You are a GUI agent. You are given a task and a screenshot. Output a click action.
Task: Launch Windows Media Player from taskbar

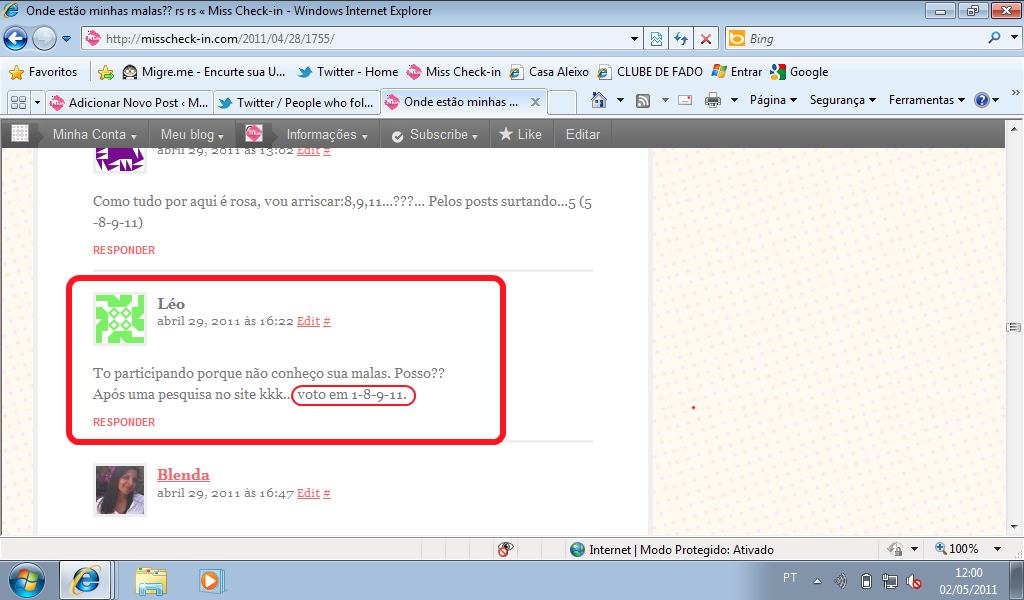(210, 579)
